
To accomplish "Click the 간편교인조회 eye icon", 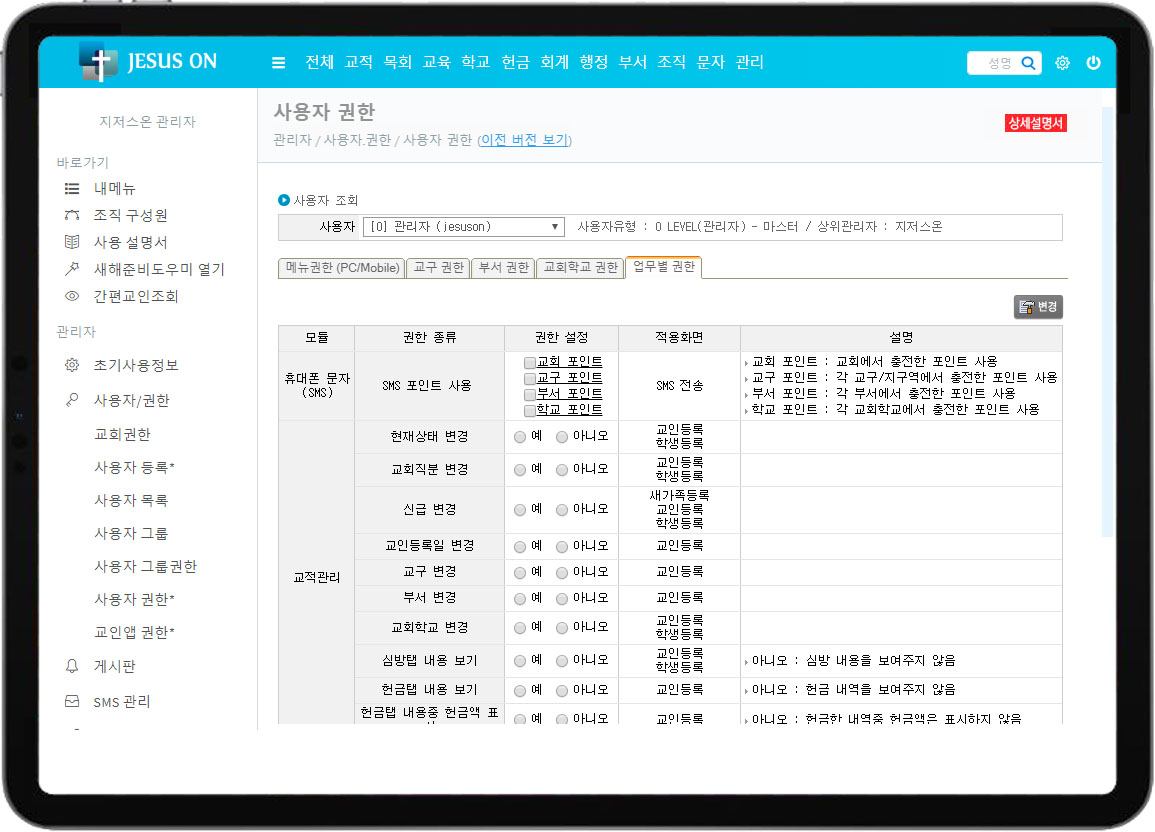I will (x=72, y=296).
